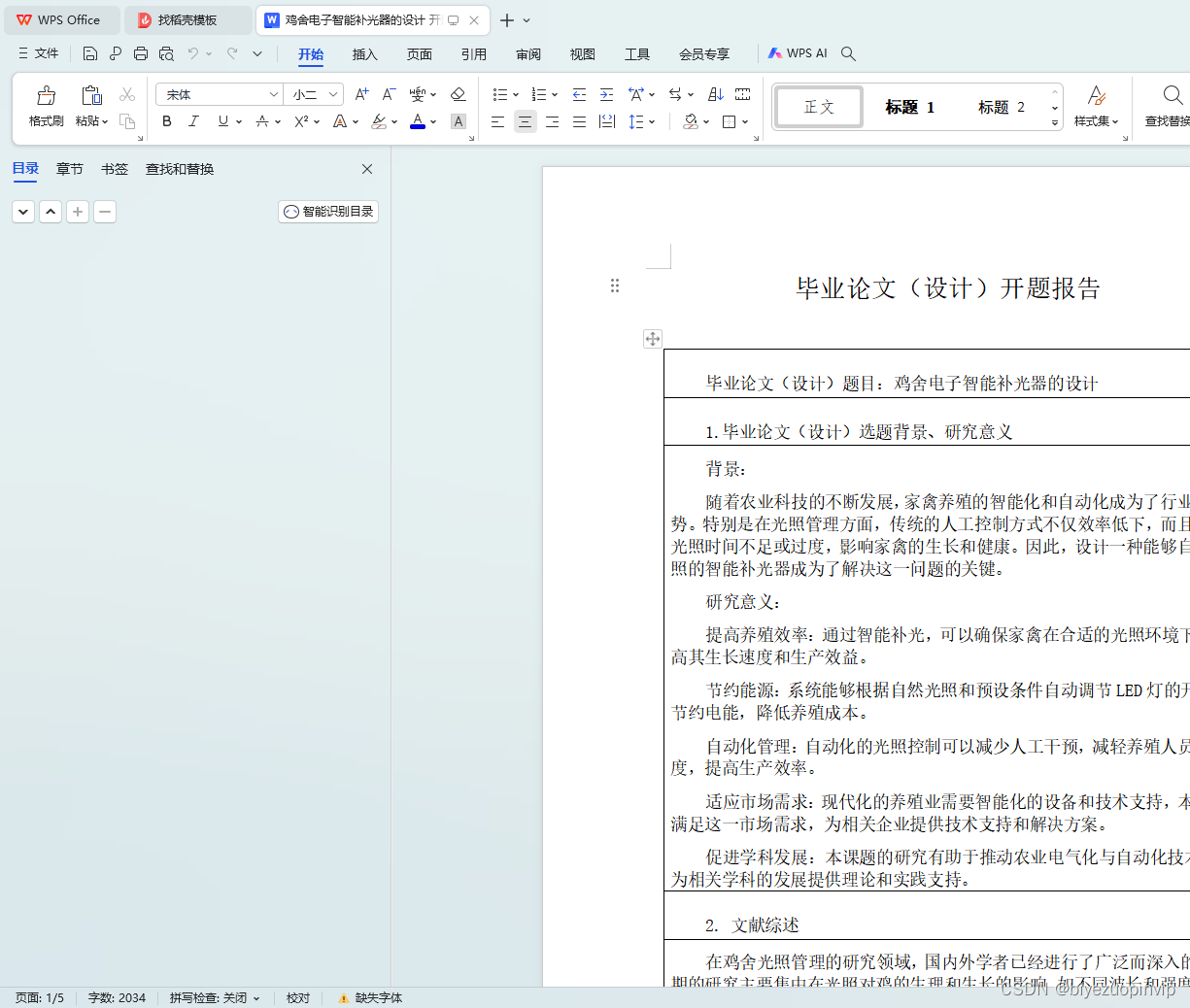This screenshot has height=1008, width=1190.
Task: Click the text highlight color pen
Action: [x=379, y=121]
